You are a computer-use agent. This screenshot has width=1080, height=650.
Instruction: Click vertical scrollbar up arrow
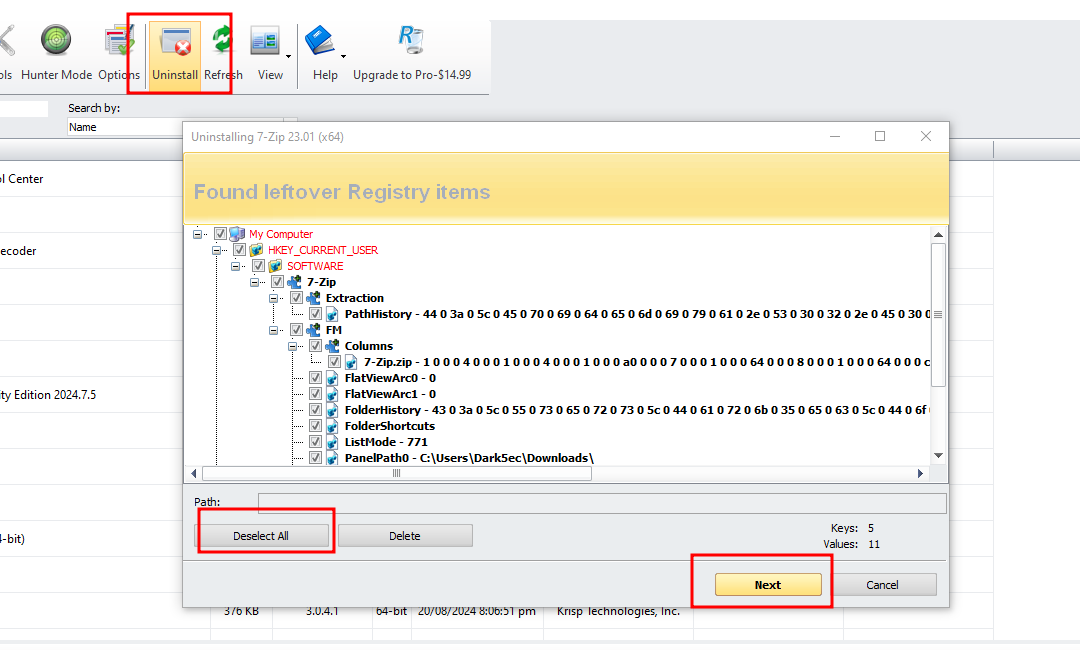(938, 235)
